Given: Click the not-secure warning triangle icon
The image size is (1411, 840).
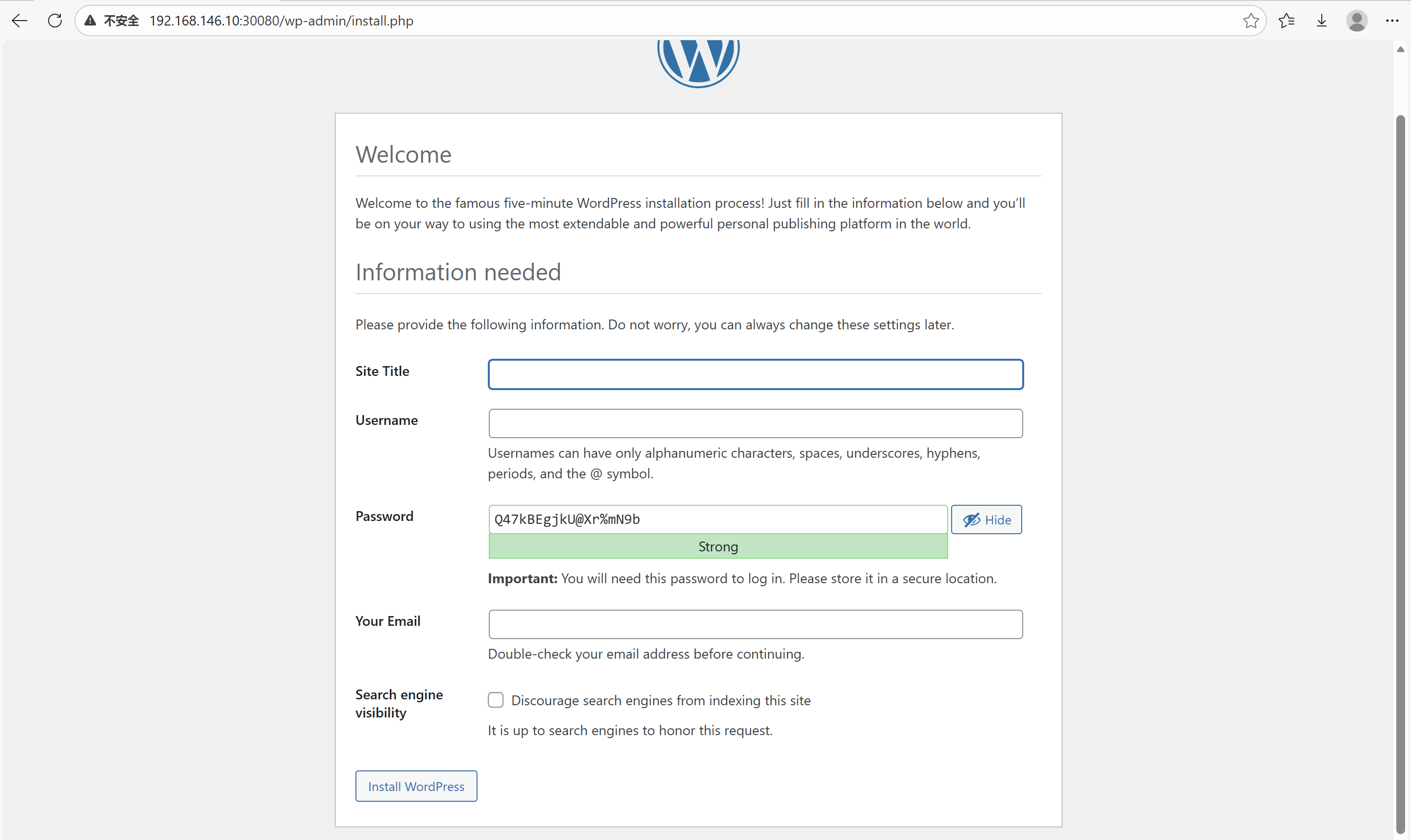Looking at the screenshot, I should click(90, 21).
